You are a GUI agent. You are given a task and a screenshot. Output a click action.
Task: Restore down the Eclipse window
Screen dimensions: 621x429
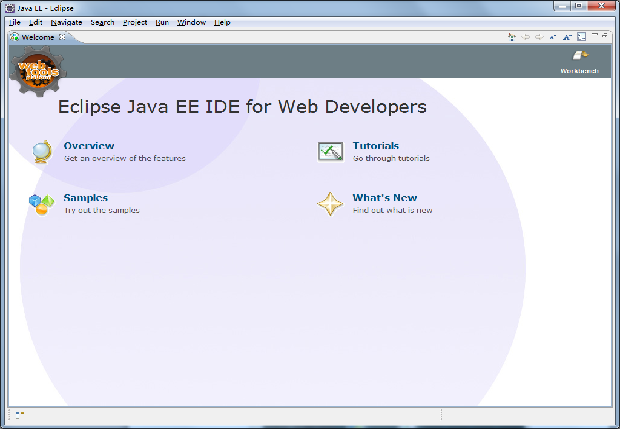click(x=579, y=6)
